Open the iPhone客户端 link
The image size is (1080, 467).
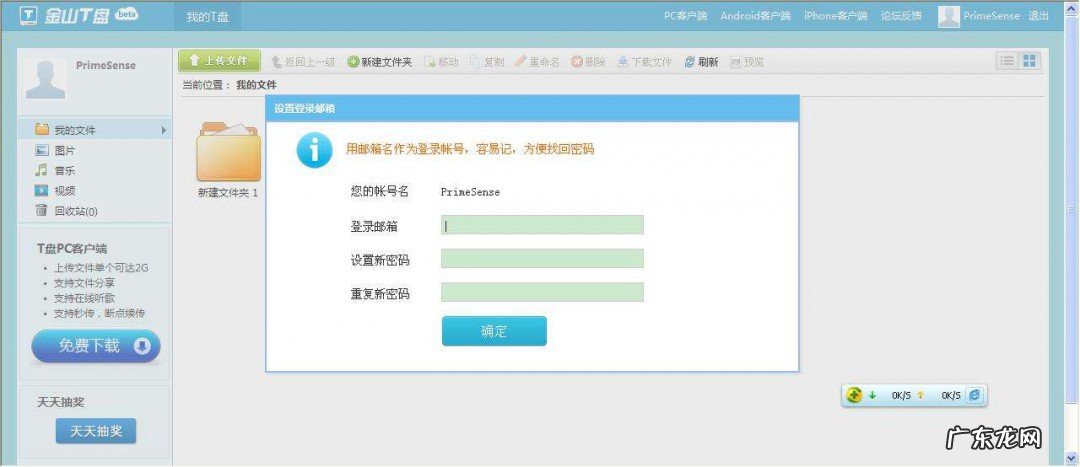coord(835,16)
